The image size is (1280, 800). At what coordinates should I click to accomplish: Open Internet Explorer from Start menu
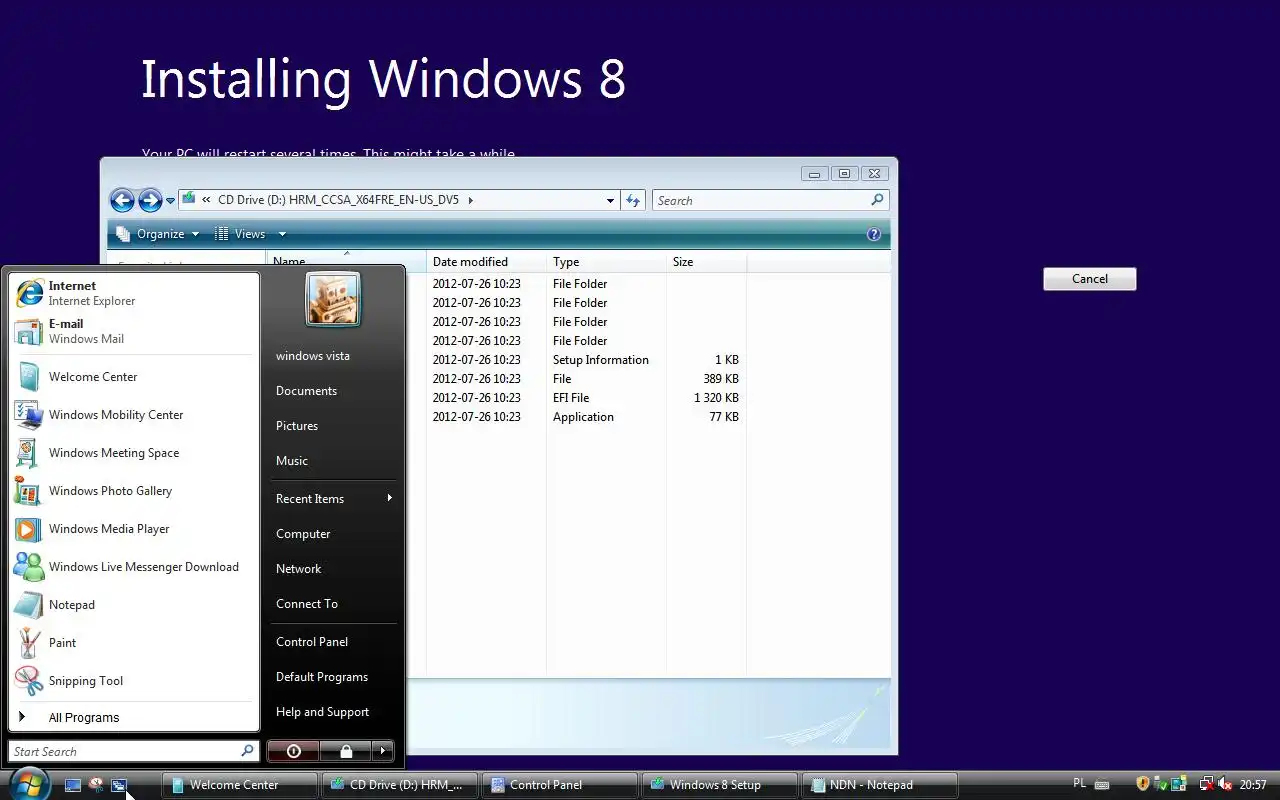pyautogui.click(x=134, y=293)
